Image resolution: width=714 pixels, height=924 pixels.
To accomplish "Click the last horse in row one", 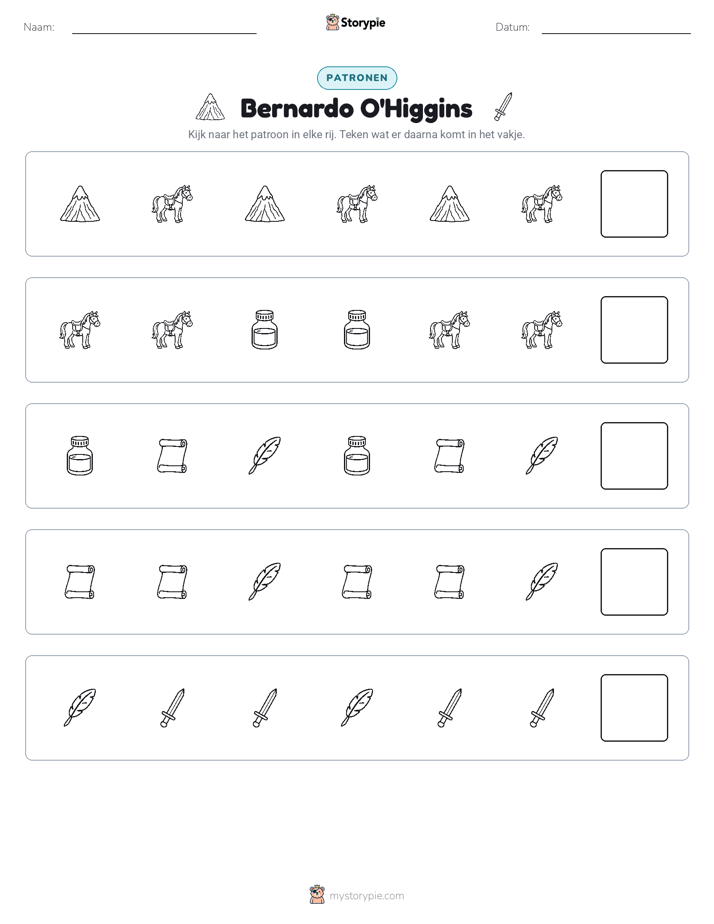I will click(x=541, y=204).
